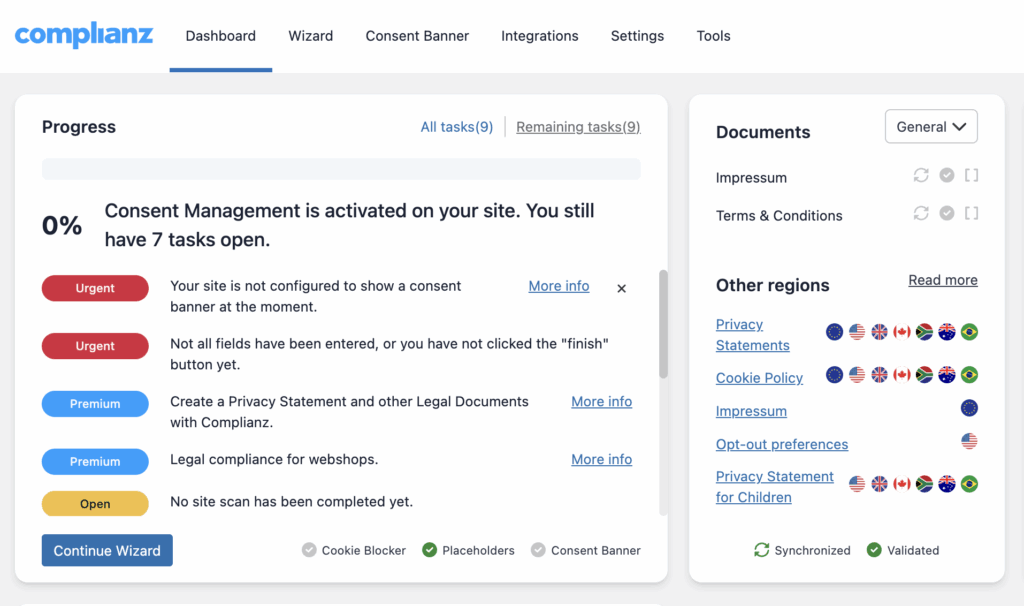The width and height of the screenshot is (1024, 606).
Task: Click the Validated legend check icon
Action: (874, 550)
